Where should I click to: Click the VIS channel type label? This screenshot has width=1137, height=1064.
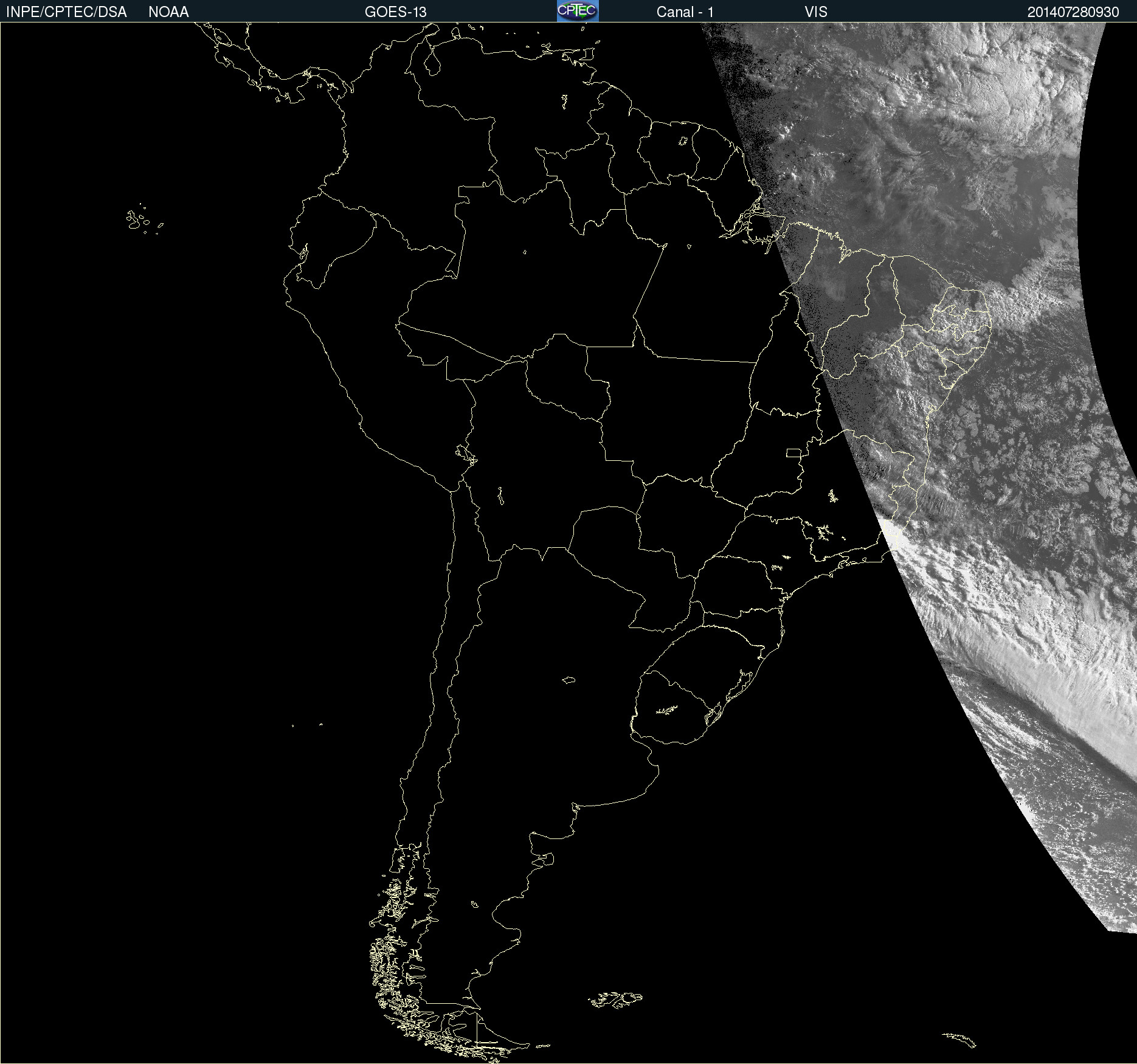pos(815,12)
